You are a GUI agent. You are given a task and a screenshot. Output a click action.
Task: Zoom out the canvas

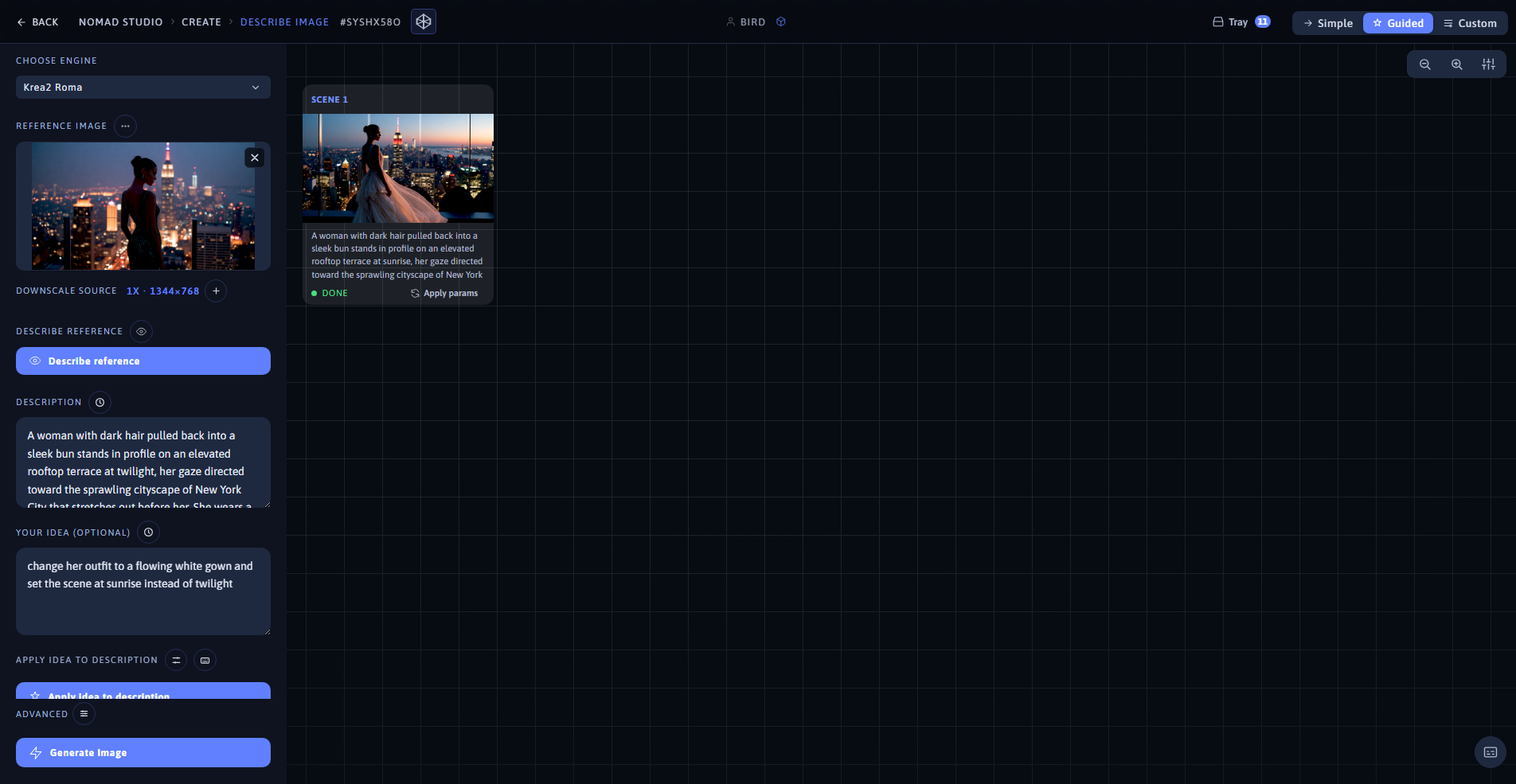pyautogui.click(x=1424, y=64)
